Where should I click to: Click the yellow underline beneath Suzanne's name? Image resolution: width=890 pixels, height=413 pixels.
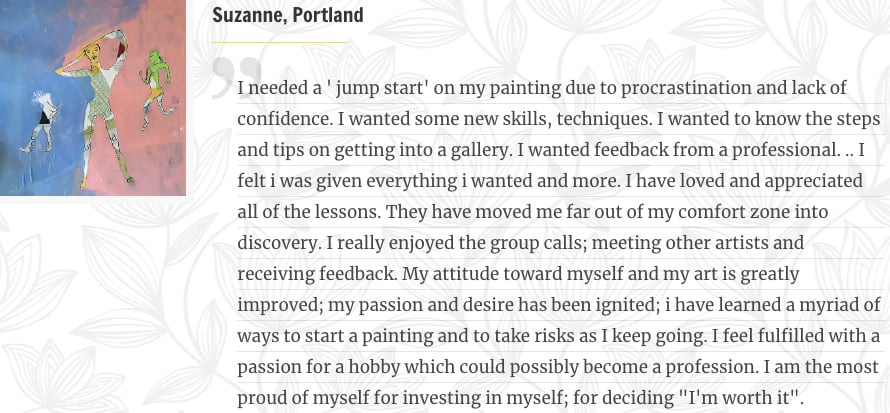pyautogui.click(x=279, y=42)
